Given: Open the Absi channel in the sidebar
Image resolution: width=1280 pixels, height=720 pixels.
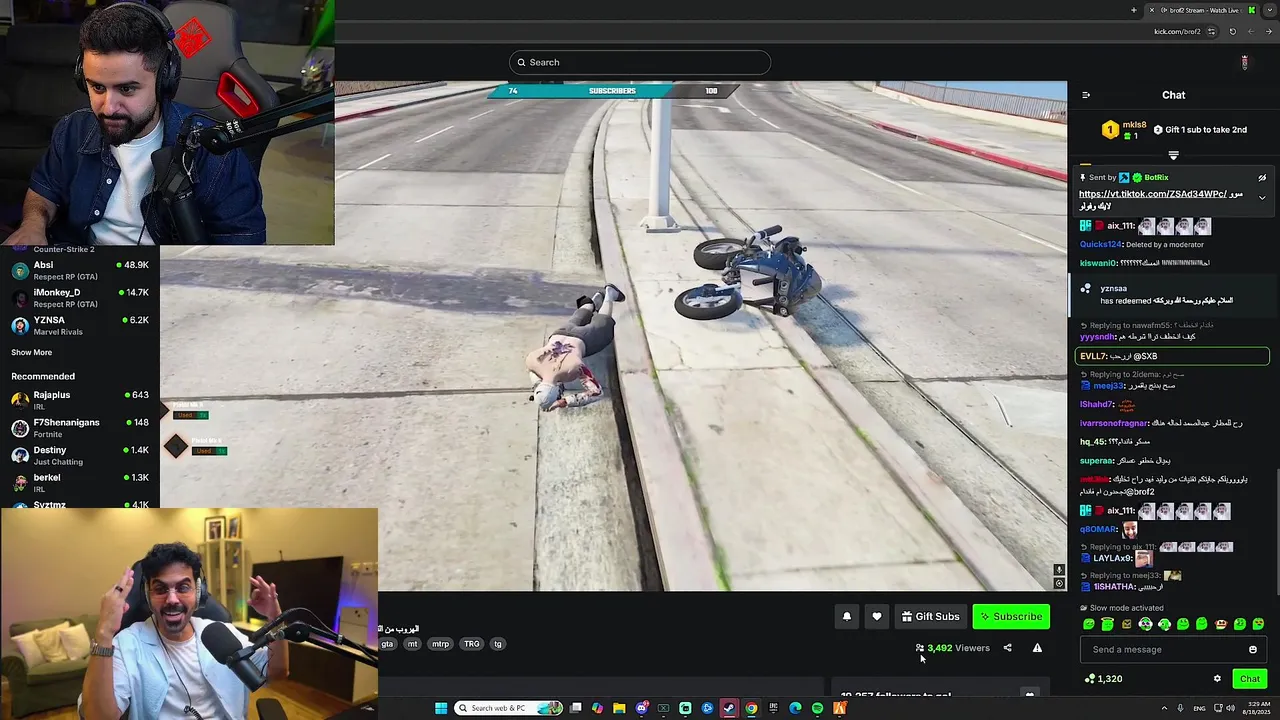Looking at the screenshot, I should pos(80,270).
